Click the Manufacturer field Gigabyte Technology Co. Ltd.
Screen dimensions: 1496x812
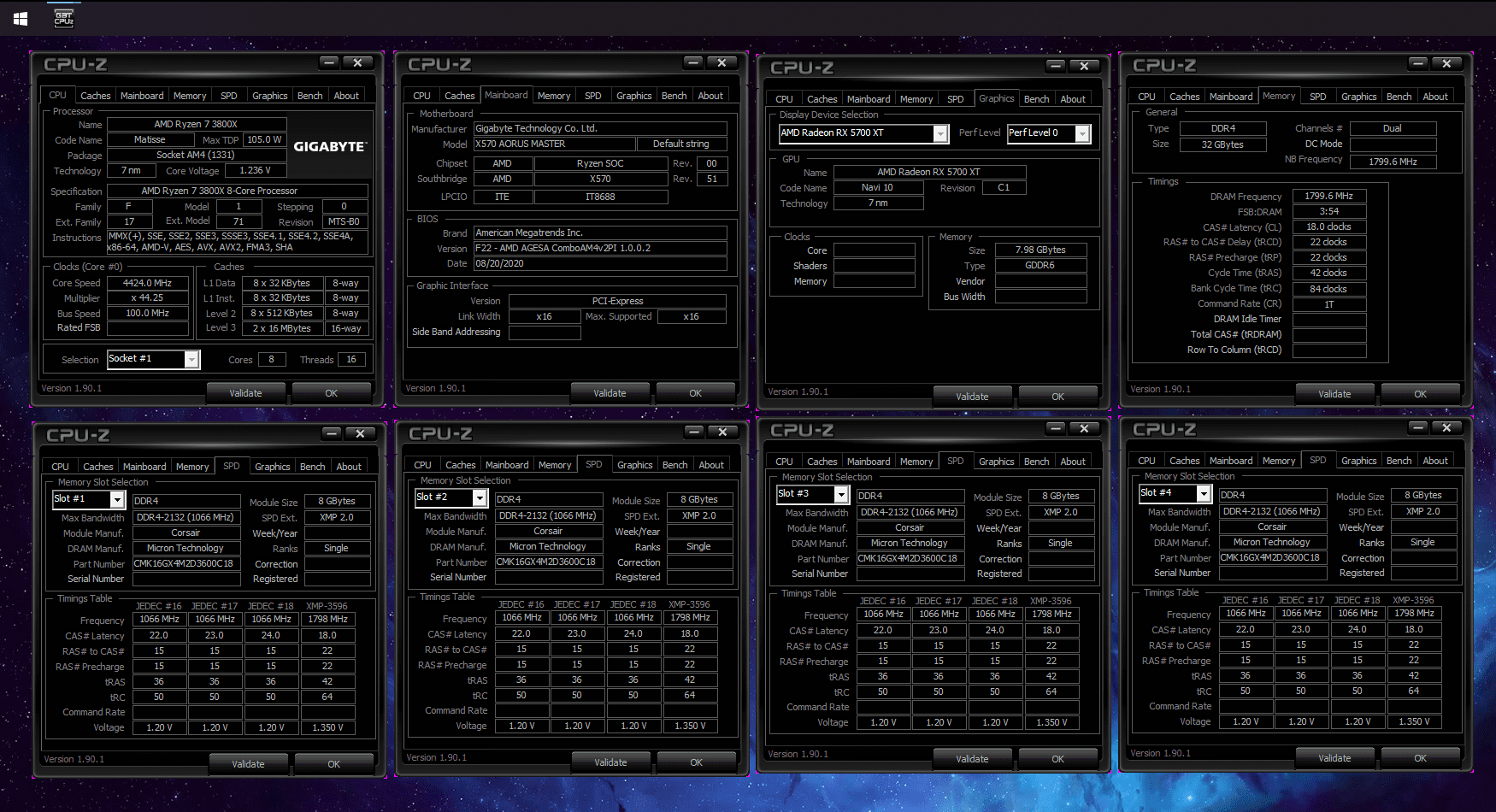[601, 129]
